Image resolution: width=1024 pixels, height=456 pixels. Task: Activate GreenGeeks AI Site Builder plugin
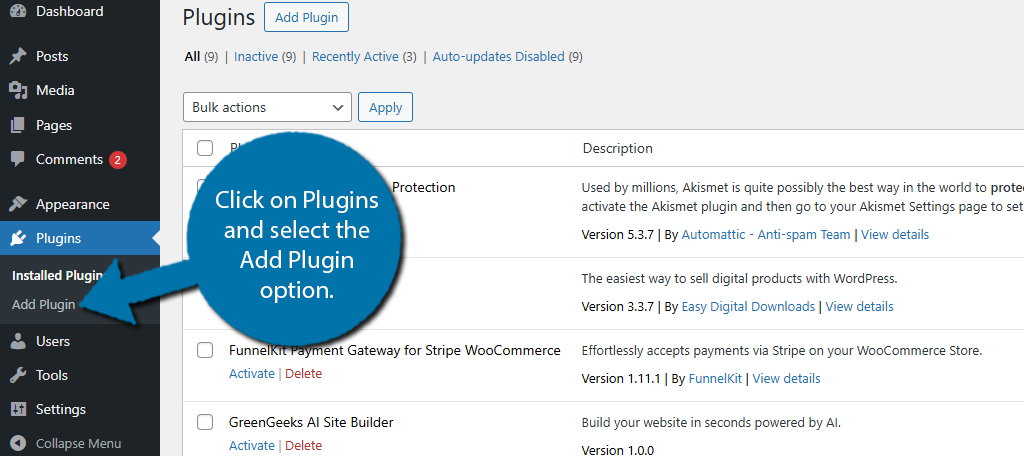[252, 446]
